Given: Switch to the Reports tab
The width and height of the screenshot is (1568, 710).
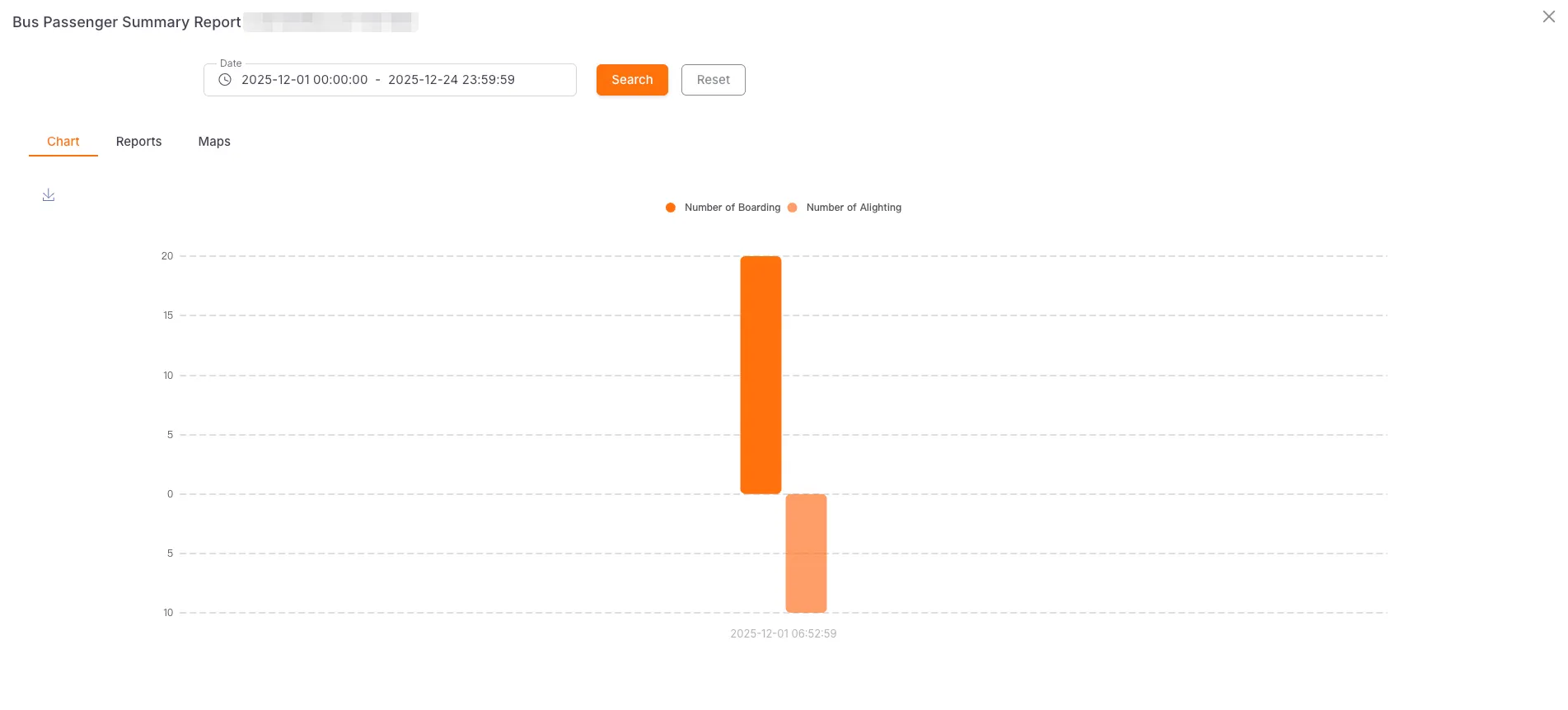Looking at the screenshot, I should click(138, 141).
